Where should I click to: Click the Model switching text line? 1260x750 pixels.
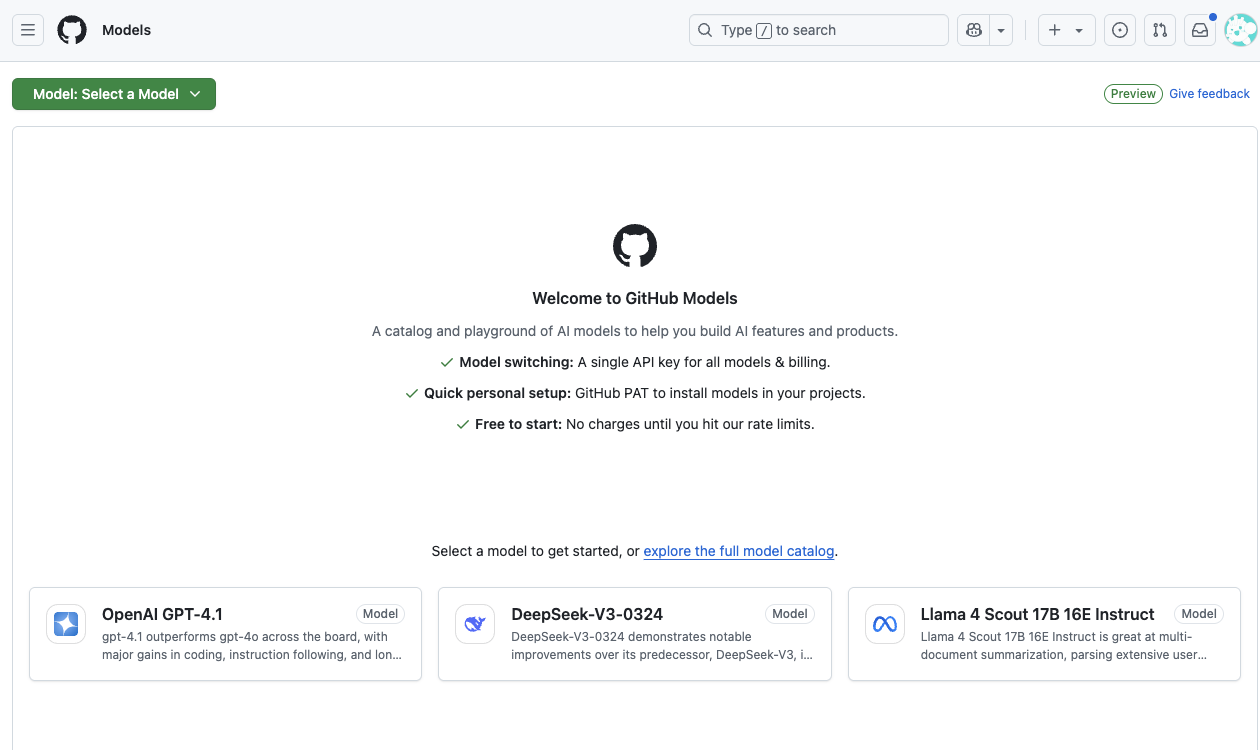click(x=635, y=362)
